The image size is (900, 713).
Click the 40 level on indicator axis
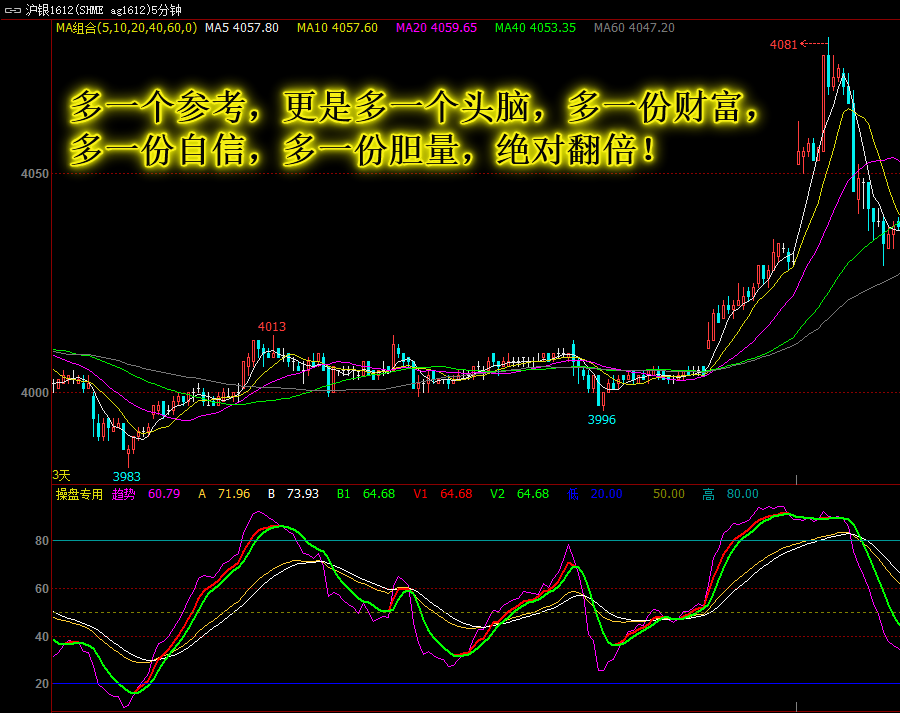[x=42, y=637]
